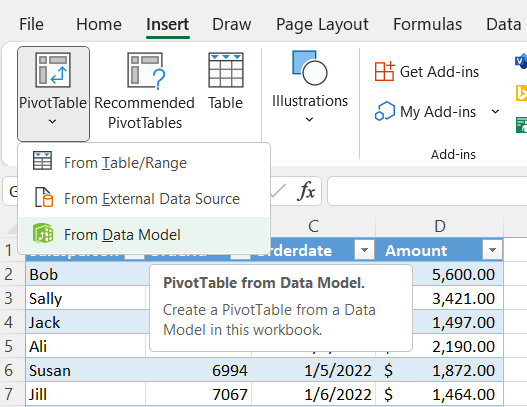
Task: Open the File tab
Action: [x=31, y=25]
